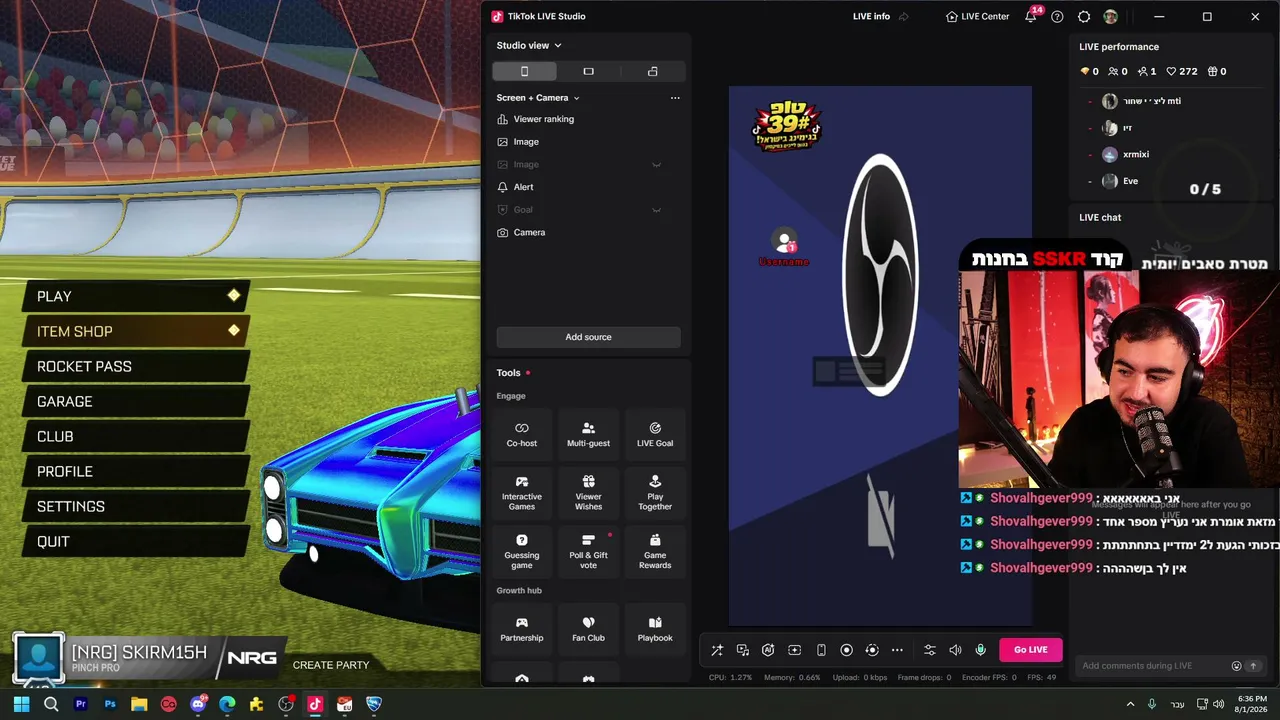Open the LIVE Goal tool

[x=655, y=433]
